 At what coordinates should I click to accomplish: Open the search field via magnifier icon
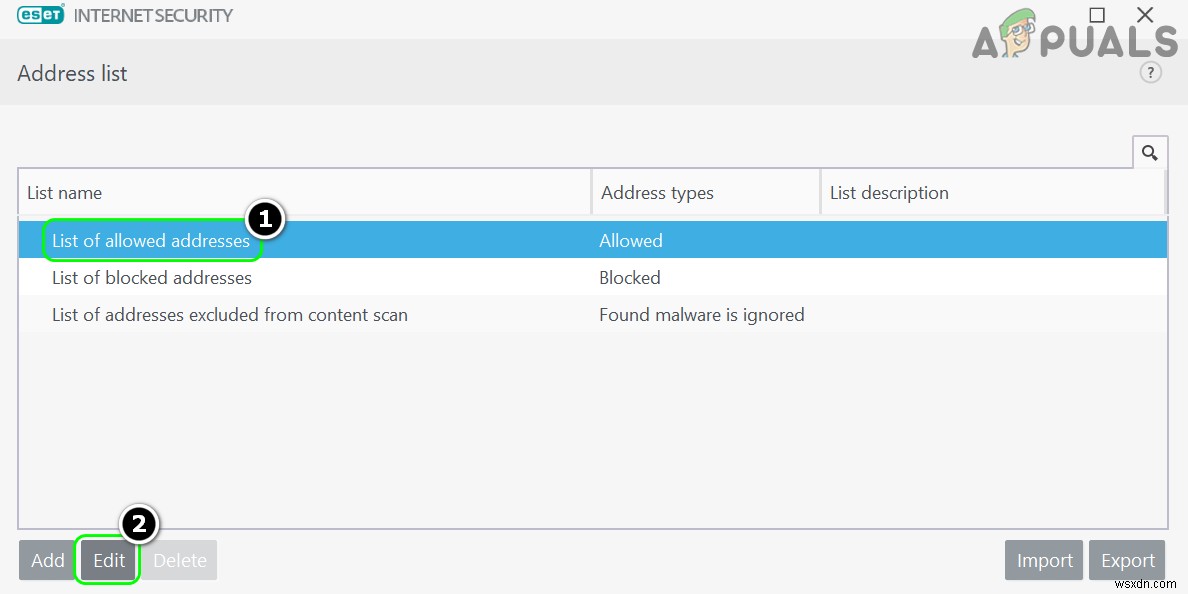point(1149,151)
